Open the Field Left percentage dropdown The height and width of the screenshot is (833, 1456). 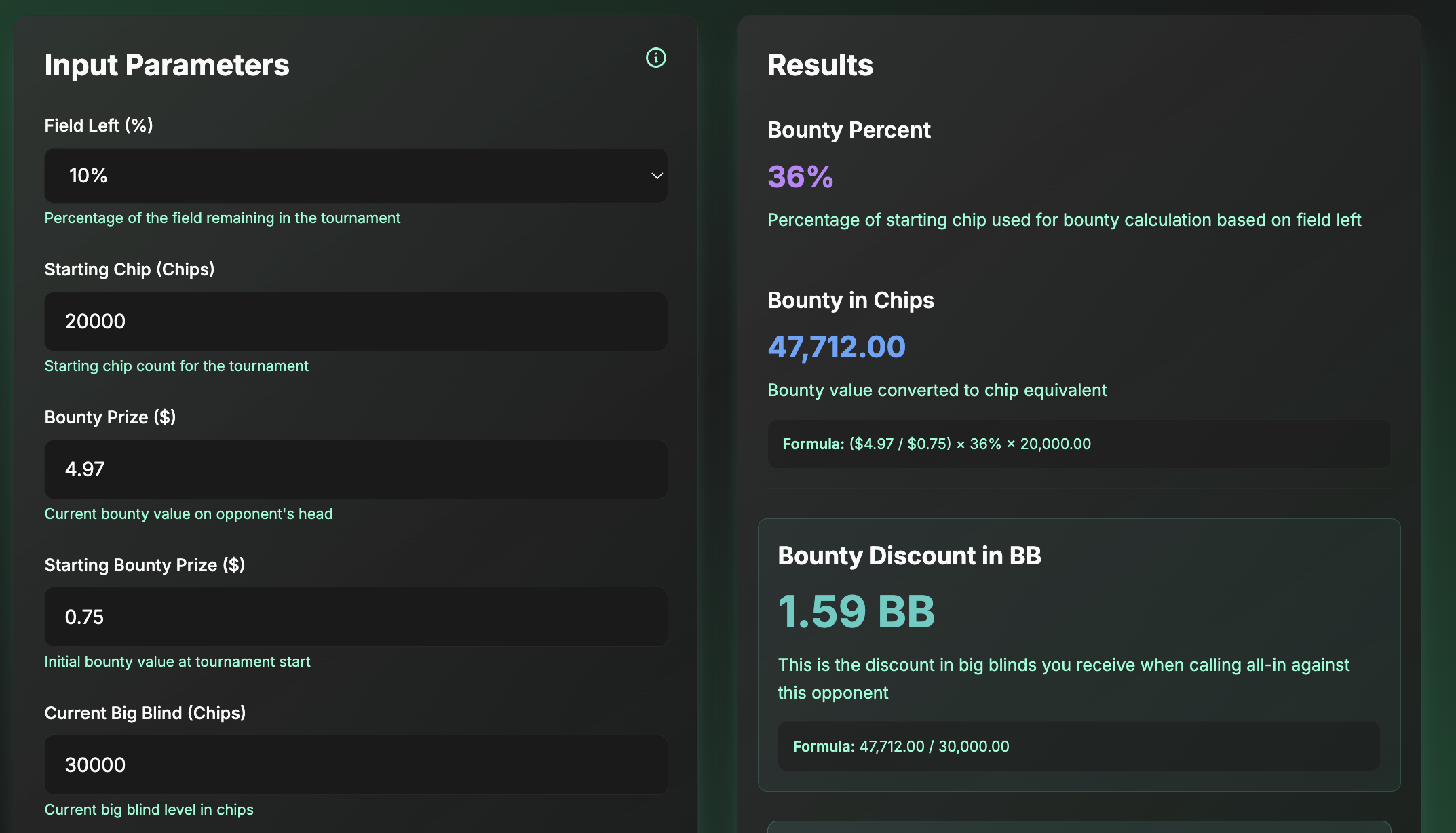(x=356, y=176)
